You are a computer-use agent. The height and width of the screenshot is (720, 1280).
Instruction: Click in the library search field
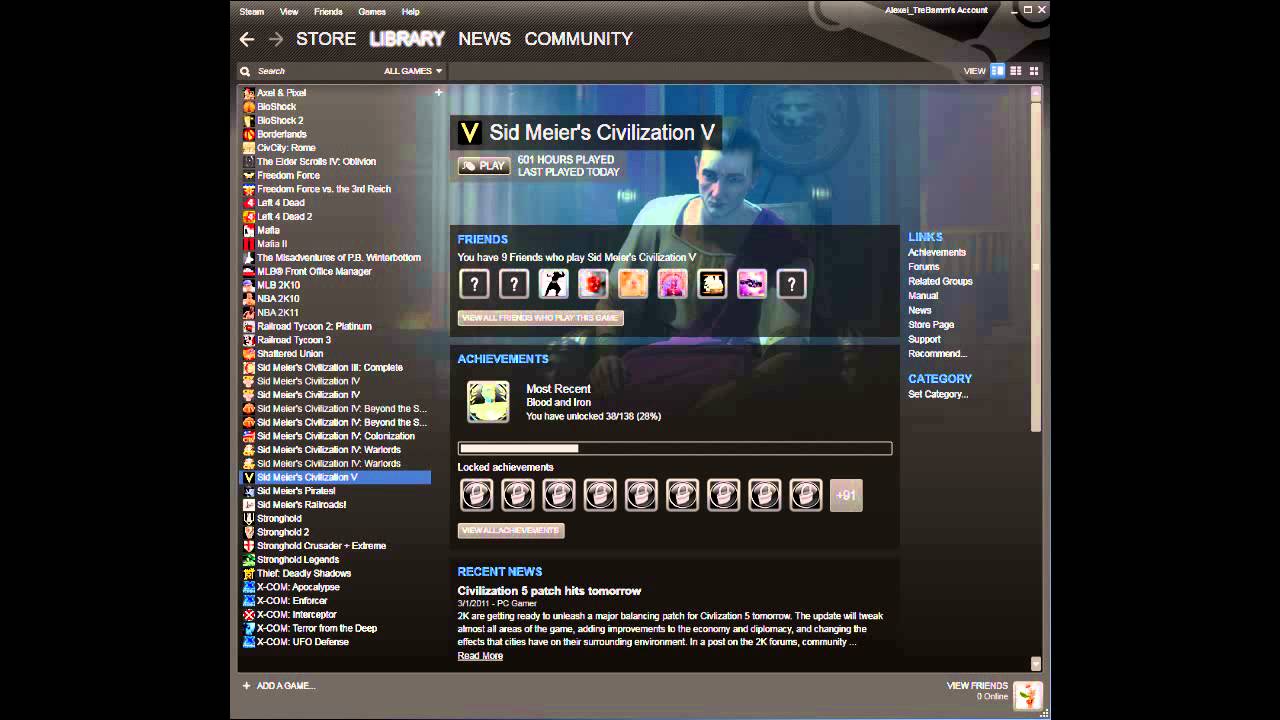315,71
